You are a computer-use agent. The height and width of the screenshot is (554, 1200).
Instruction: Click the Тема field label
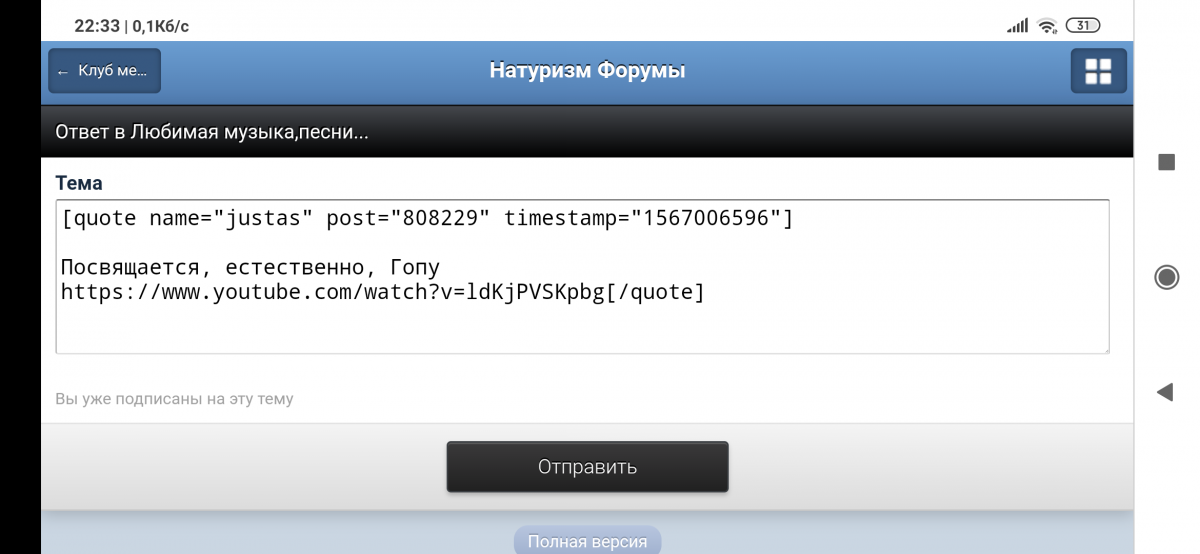coord(79,183)
